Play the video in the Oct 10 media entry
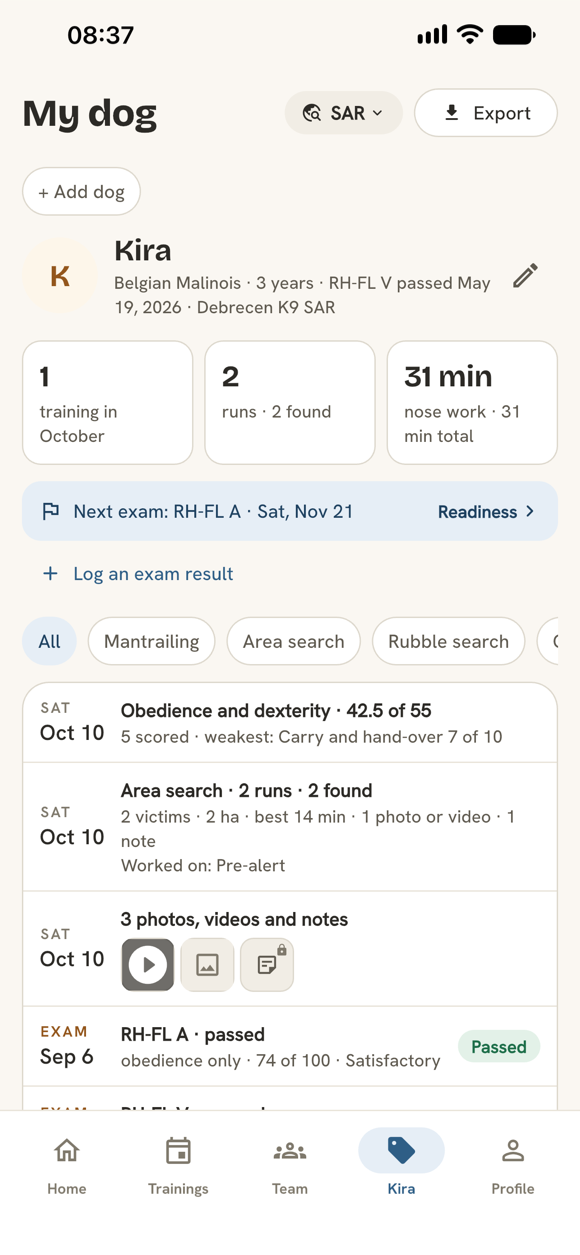 [148, 965]
